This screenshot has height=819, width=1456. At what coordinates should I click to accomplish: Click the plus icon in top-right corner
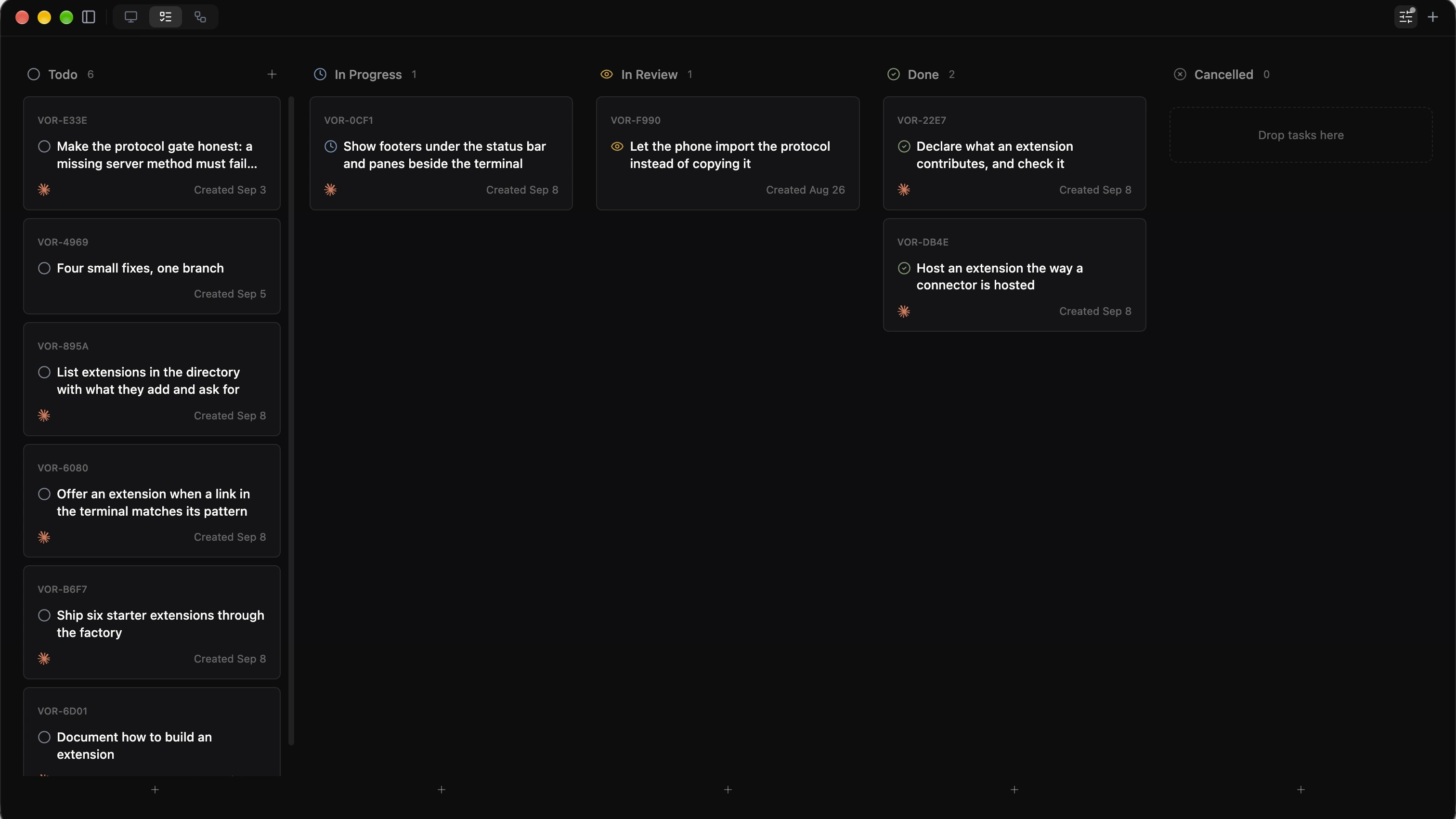[x=1433, y=17]
